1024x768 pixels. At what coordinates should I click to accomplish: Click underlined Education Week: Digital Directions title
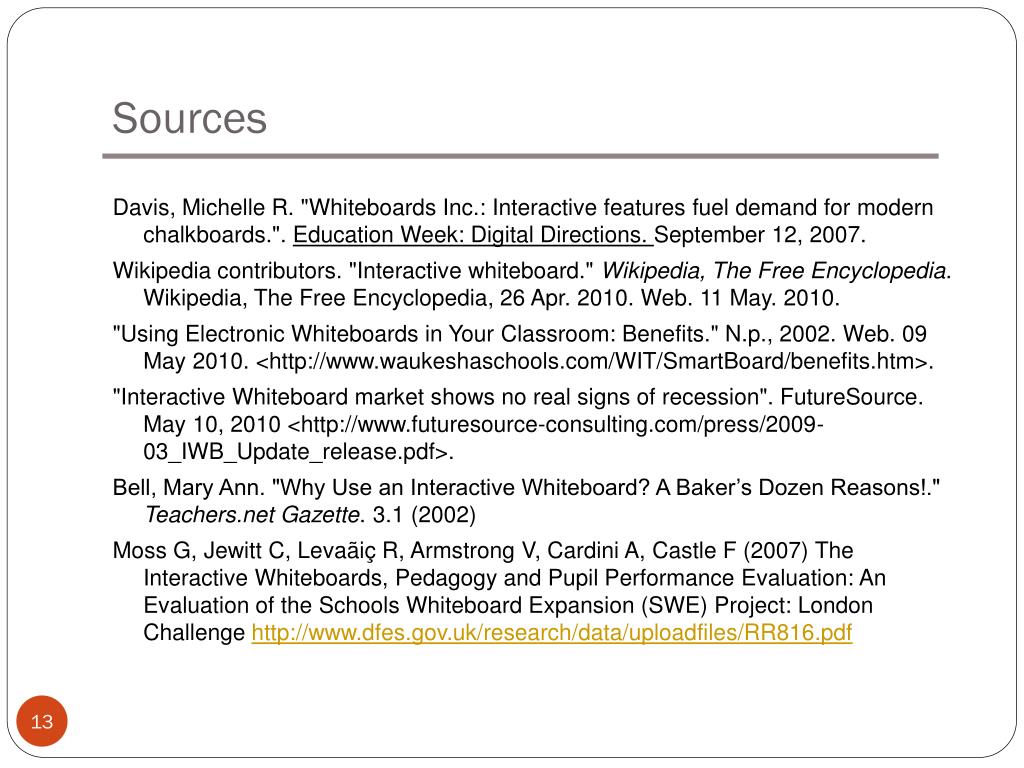click(x=473, y=235)
